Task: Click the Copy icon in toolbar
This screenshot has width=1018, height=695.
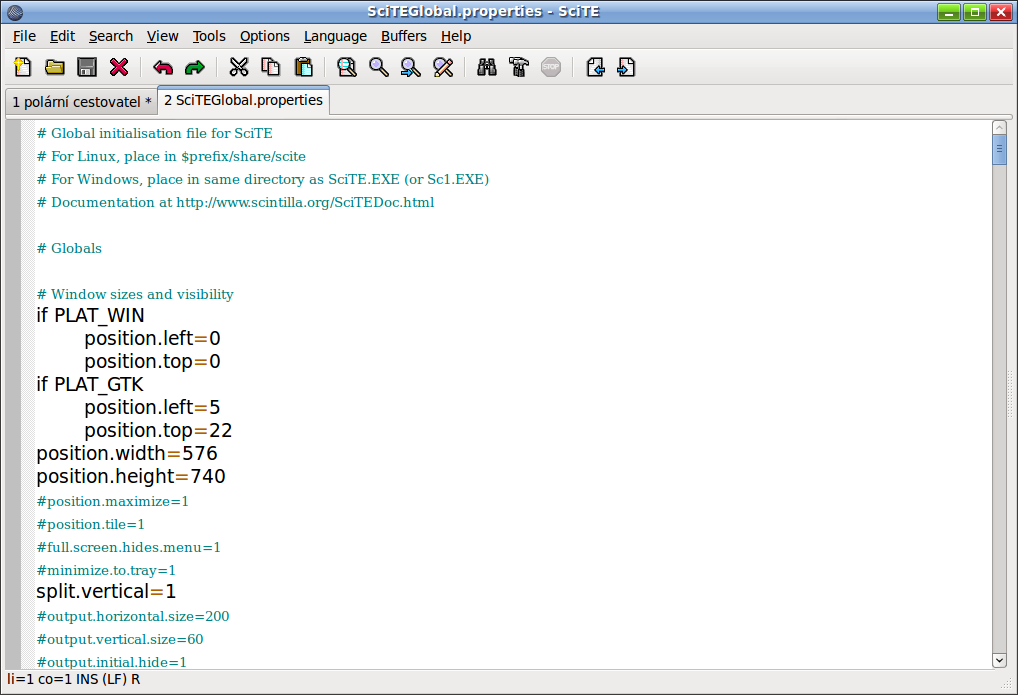Action: pyautogui.click(x=271, y=67)
